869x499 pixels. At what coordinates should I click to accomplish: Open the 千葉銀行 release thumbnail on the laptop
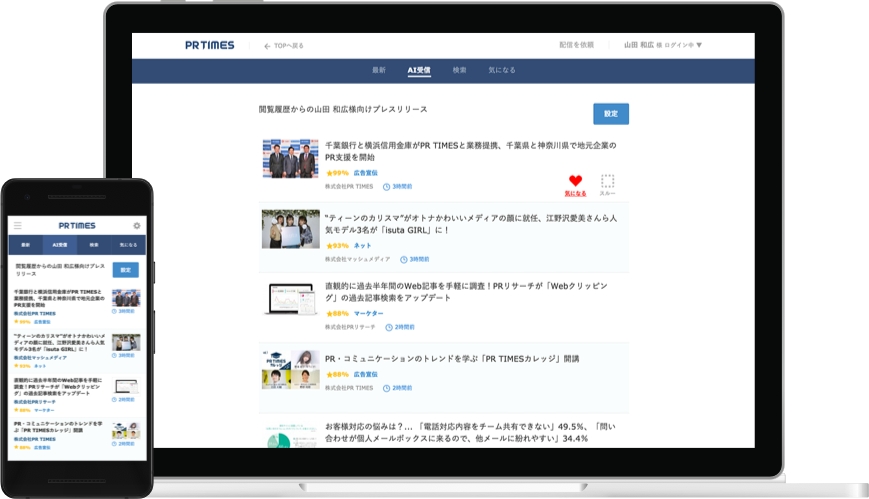(290, 159)
